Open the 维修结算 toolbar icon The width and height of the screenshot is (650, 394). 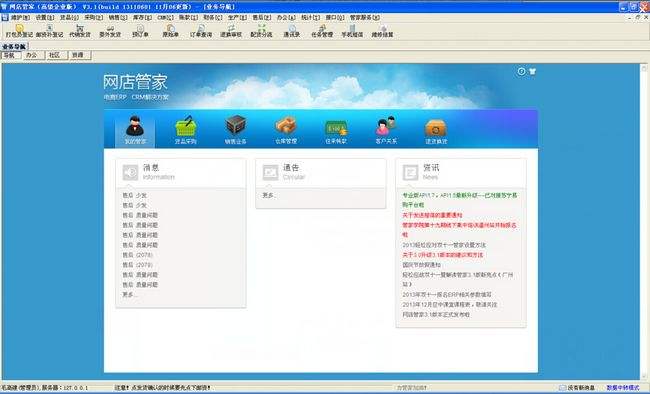[382, 31]
